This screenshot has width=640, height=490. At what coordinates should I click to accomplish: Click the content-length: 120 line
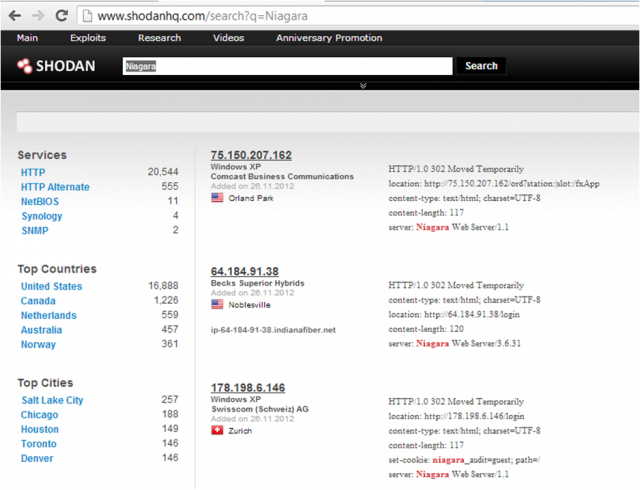point(426,329)
